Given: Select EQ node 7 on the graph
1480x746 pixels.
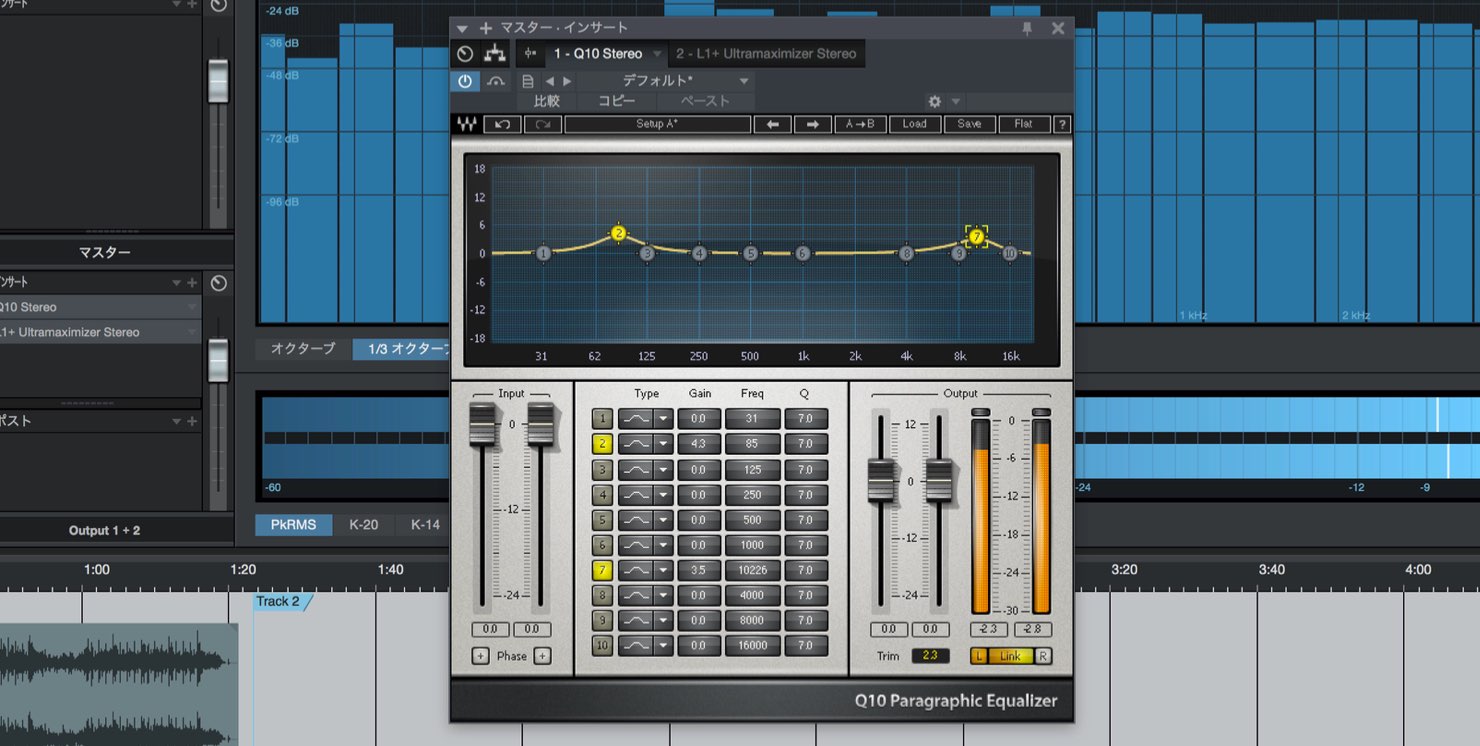Looking at the screenshot, I should pos(977,237).
